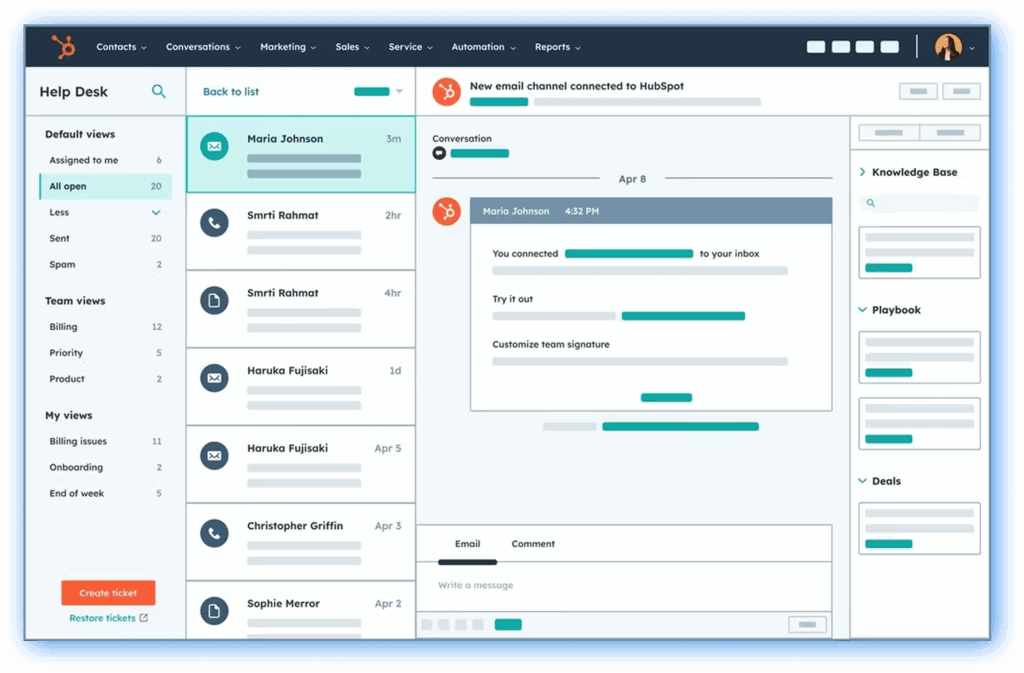Click phone icon on Christopher Griffin ticket
The height and width of the screenshot is (673, 1024).
click(214, 533)
